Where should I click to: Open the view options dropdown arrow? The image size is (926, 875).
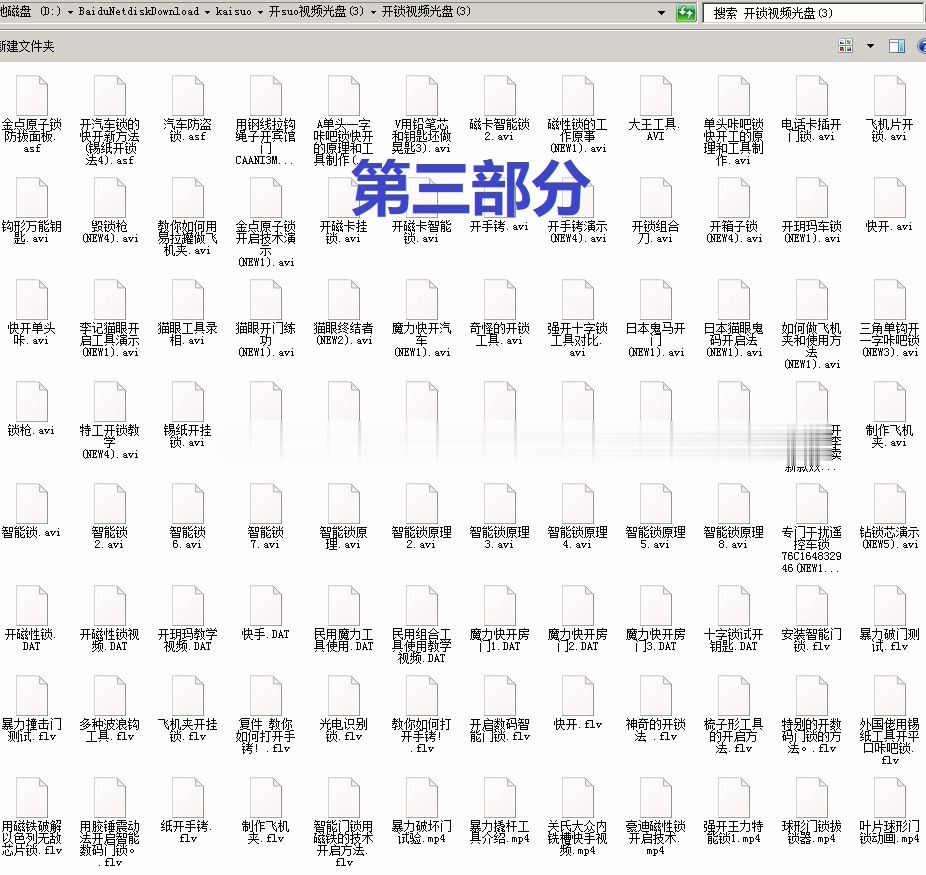coord(870,46)
